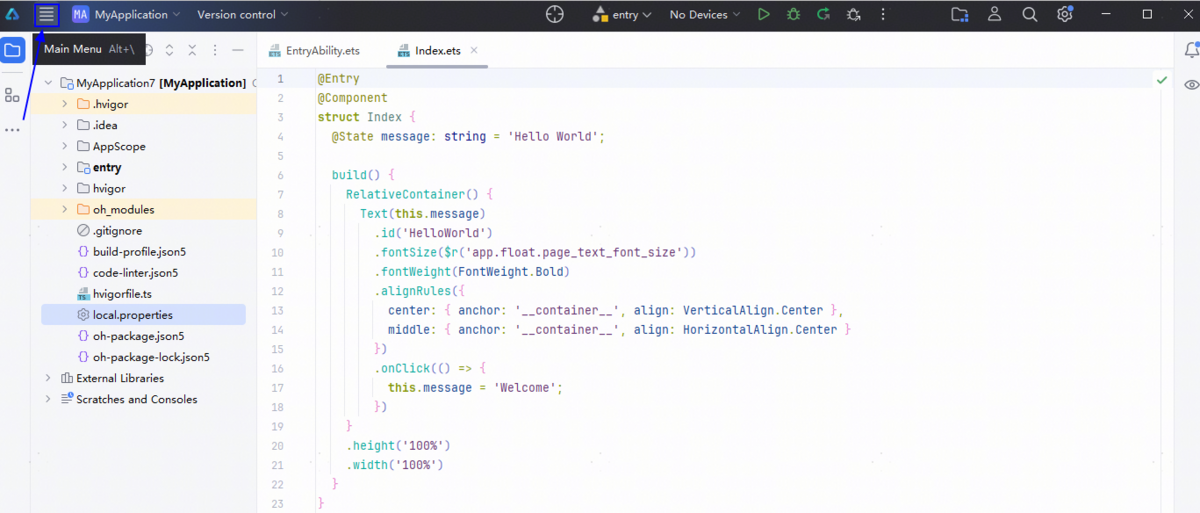
Task: Toggle the Project tool window button
Action: 13,50
